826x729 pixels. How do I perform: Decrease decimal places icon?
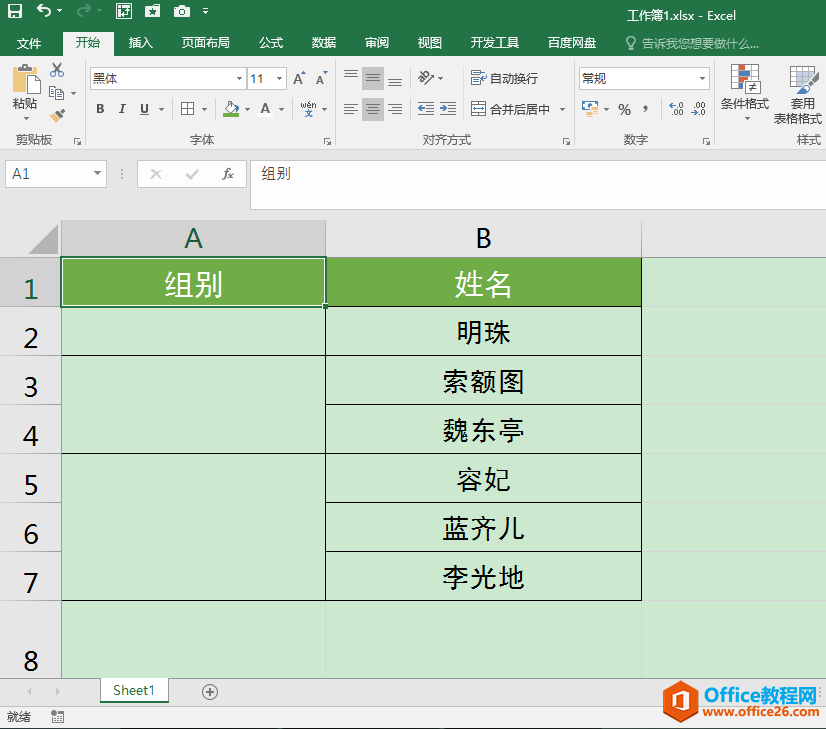[x=699, y=109]
